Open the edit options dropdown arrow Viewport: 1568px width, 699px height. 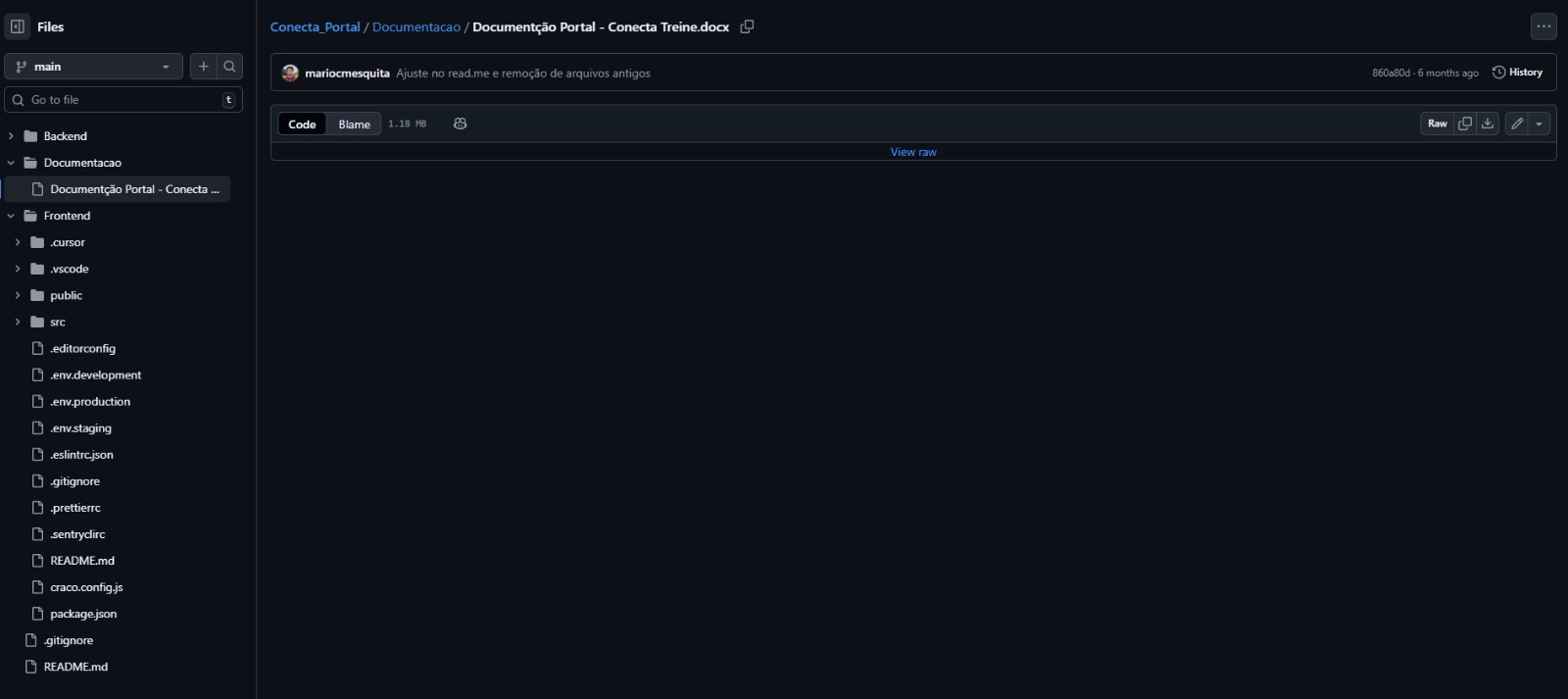coord(1539,124)
